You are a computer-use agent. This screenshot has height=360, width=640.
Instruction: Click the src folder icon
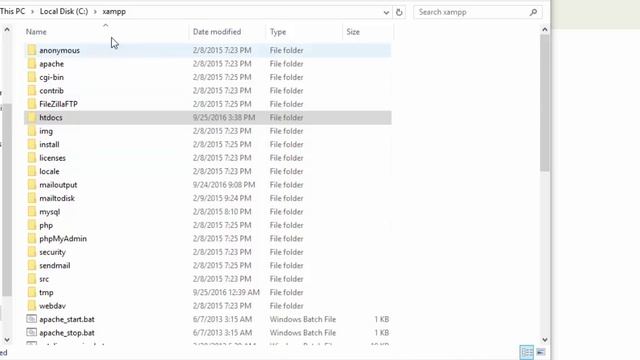click(32, 279)
